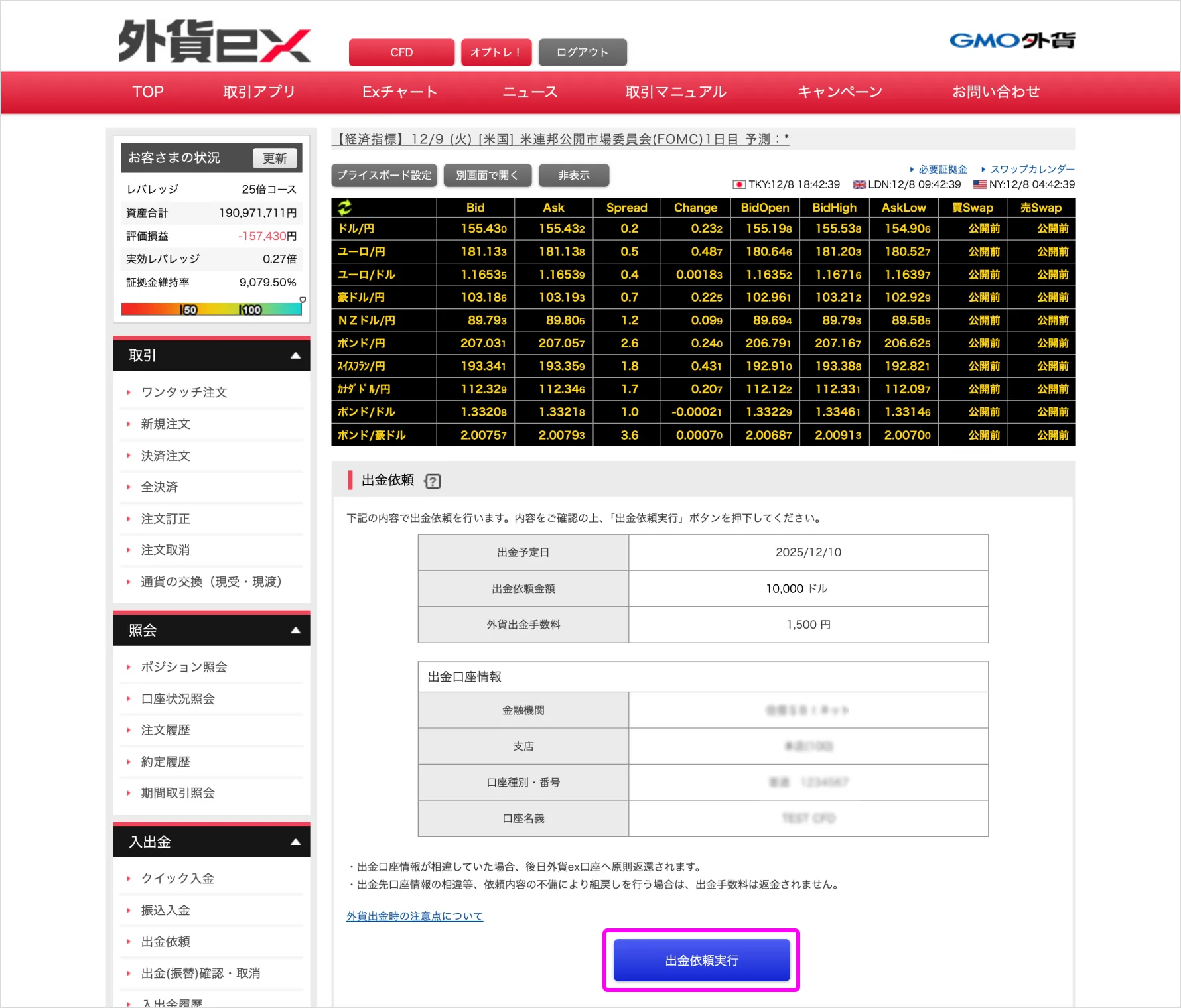Click the GMO外貨 logo
This screenshot has width=1181, height=1008.
[x=1011, y=41]
